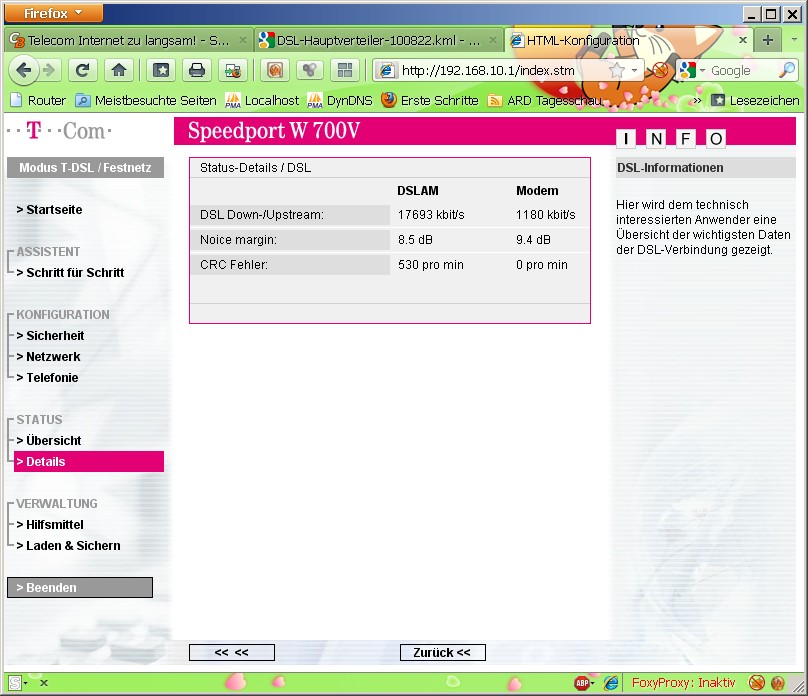Image resolution: width=808 pixels, height=696 pixels.
Task: Print the page with the printer icon
Action: pyautogui.click(x=197, y=70)
